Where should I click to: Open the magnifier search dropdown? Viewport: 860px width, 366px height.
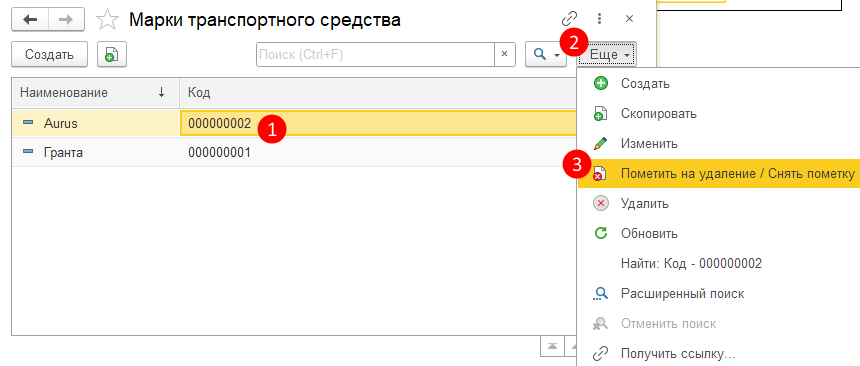click(546, 54)
